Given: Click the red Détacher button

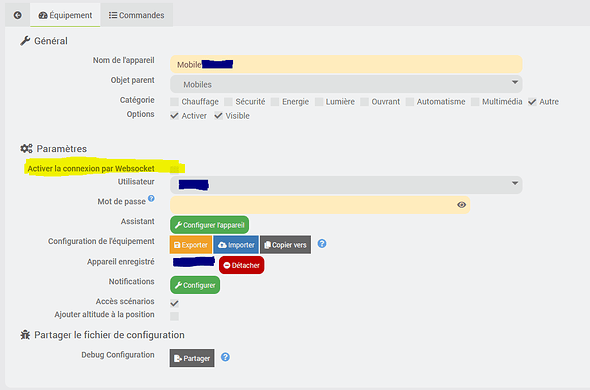Looking at the screenshot, I should (x=242, y=265).
